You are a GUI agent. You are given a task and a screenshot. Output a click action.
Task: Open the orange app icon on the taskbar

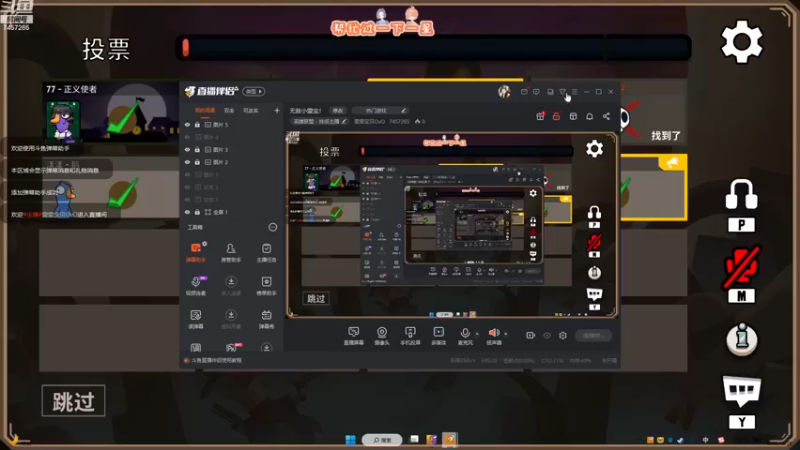[449, 439]
